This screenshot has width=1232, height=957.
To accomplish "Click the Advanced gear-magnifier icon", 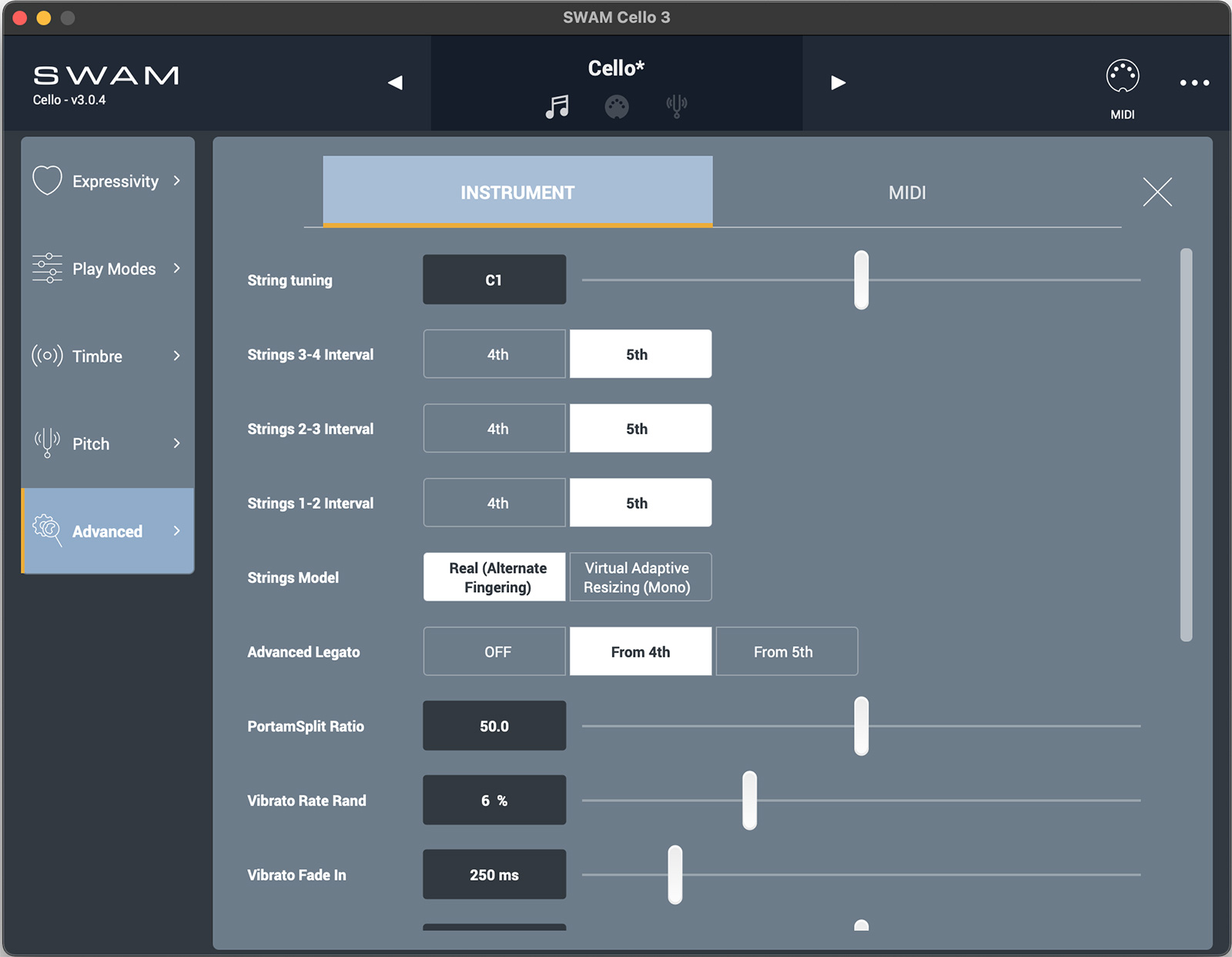I will point(47,530).
